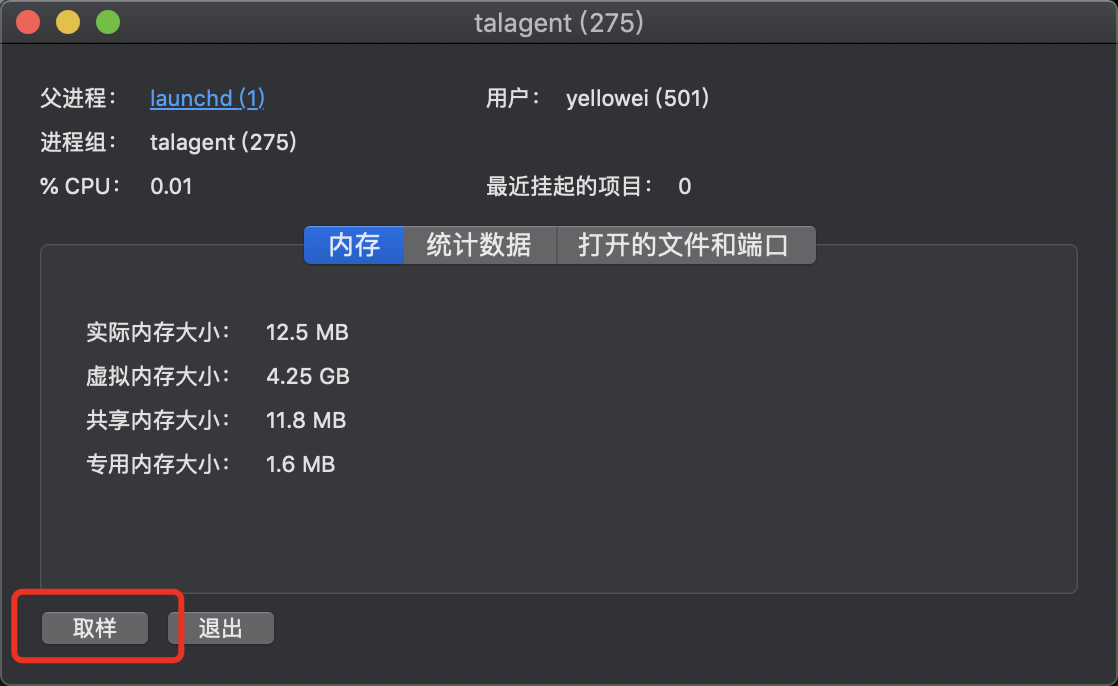Switch to the 内存 tab

coord(354,245)
